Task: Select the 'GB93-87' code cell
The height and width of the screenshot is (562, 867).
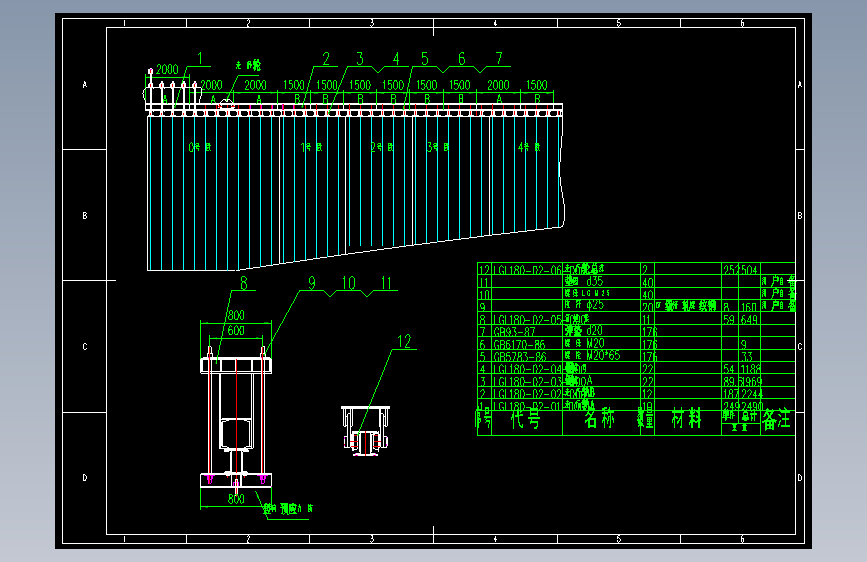Action: pos(514,332)
